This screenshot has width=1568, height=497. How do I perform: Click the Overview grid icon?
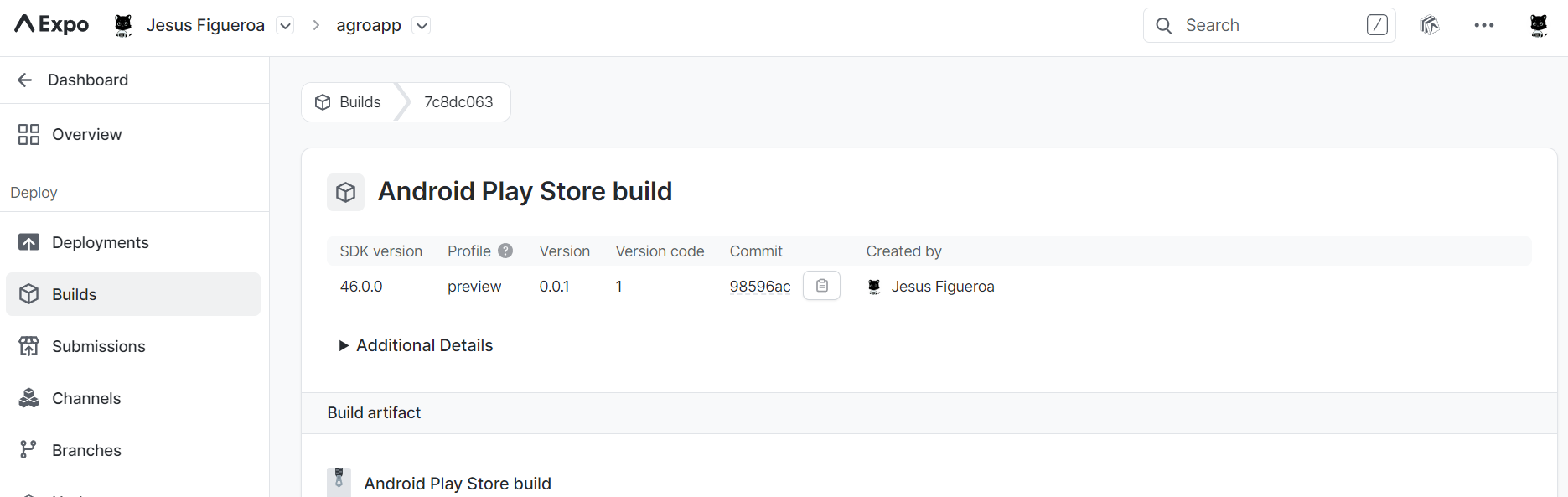29,134
